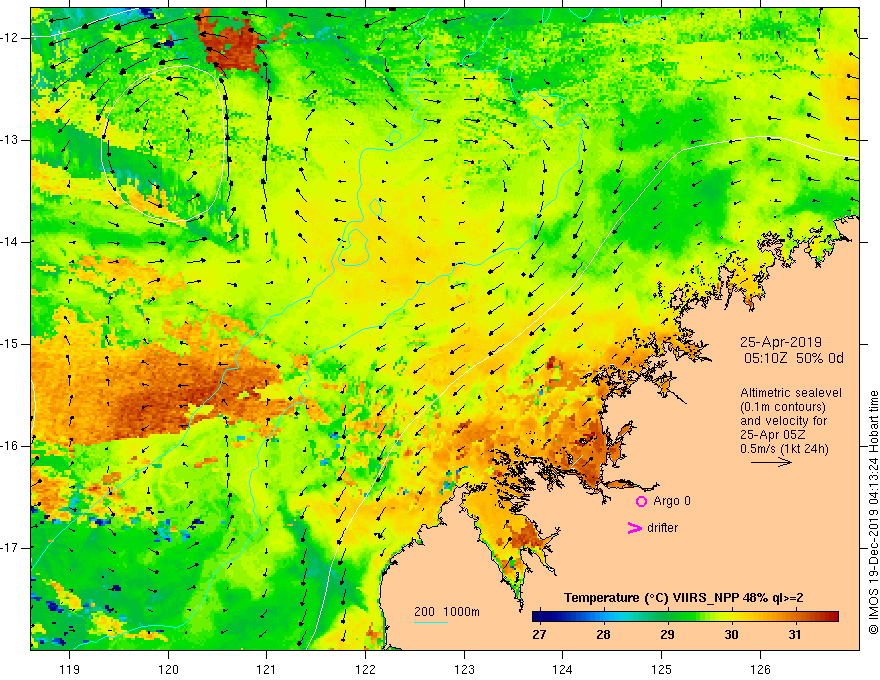Click the Altimetric sealevel caption

pos(791,393)
